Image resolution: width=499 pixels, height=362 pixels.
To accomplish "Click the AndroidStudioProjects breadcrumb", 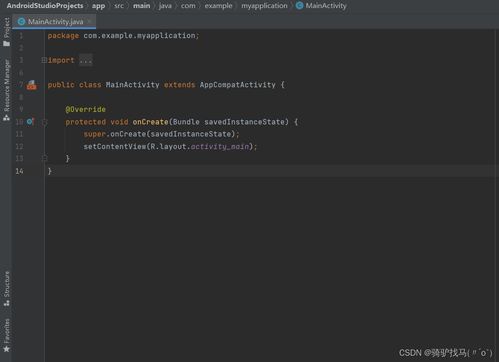I will point(45,6).
